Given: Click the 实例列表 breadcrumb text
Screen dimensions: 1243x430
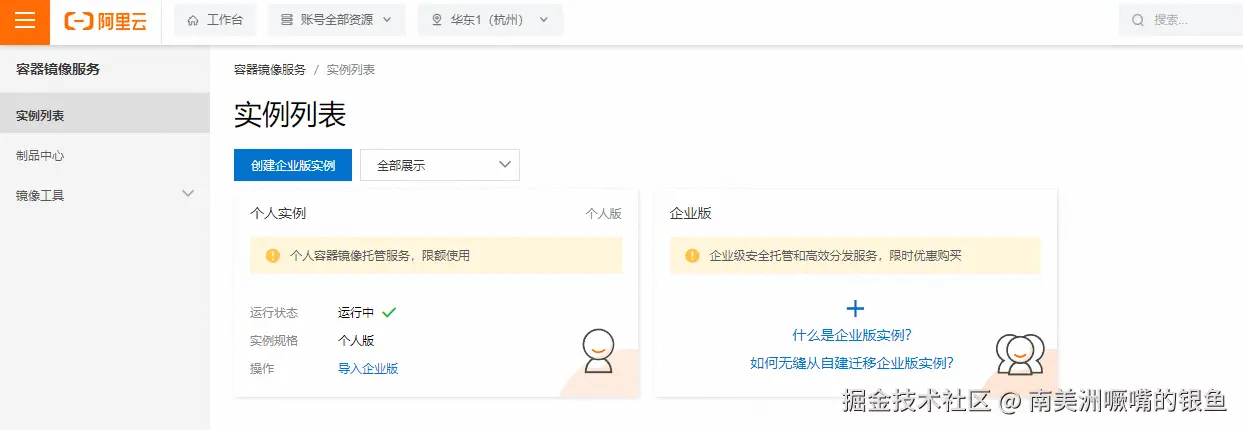Looking at the screenshot, I should (x=351, y=70).
